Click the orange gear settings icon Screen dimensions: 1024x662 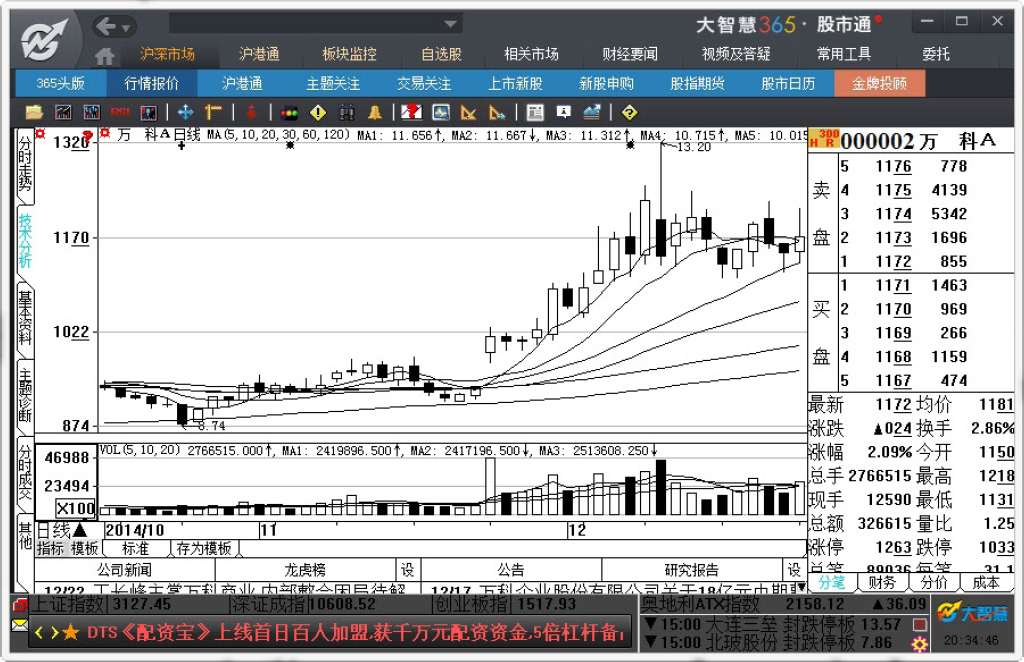pyautogui.click(x=920, y=644)
